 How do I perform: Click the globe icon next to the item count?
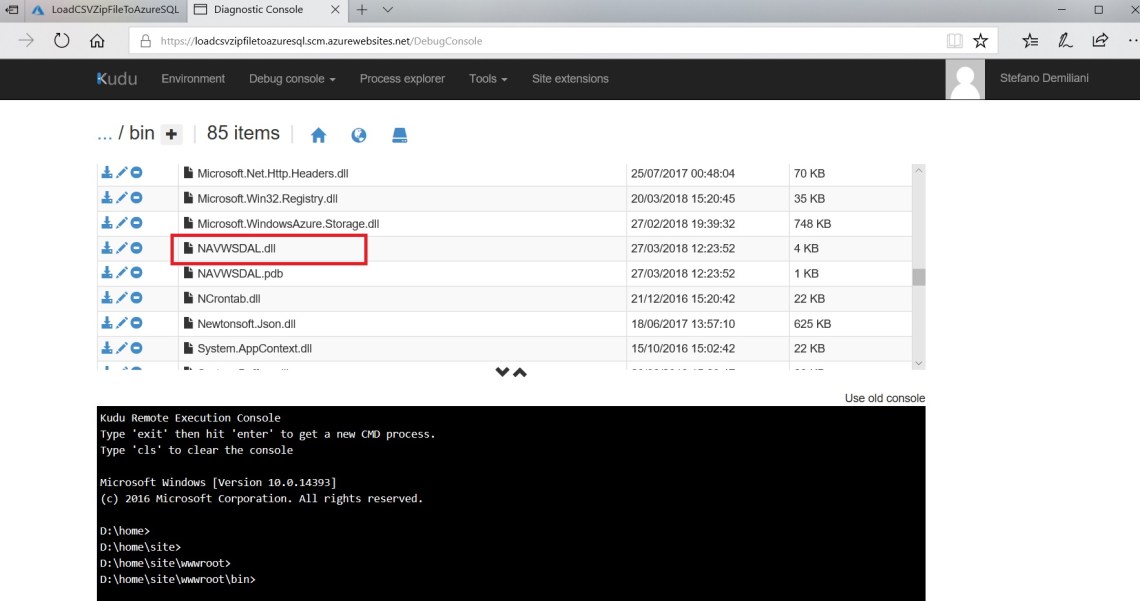click(358, 134)
